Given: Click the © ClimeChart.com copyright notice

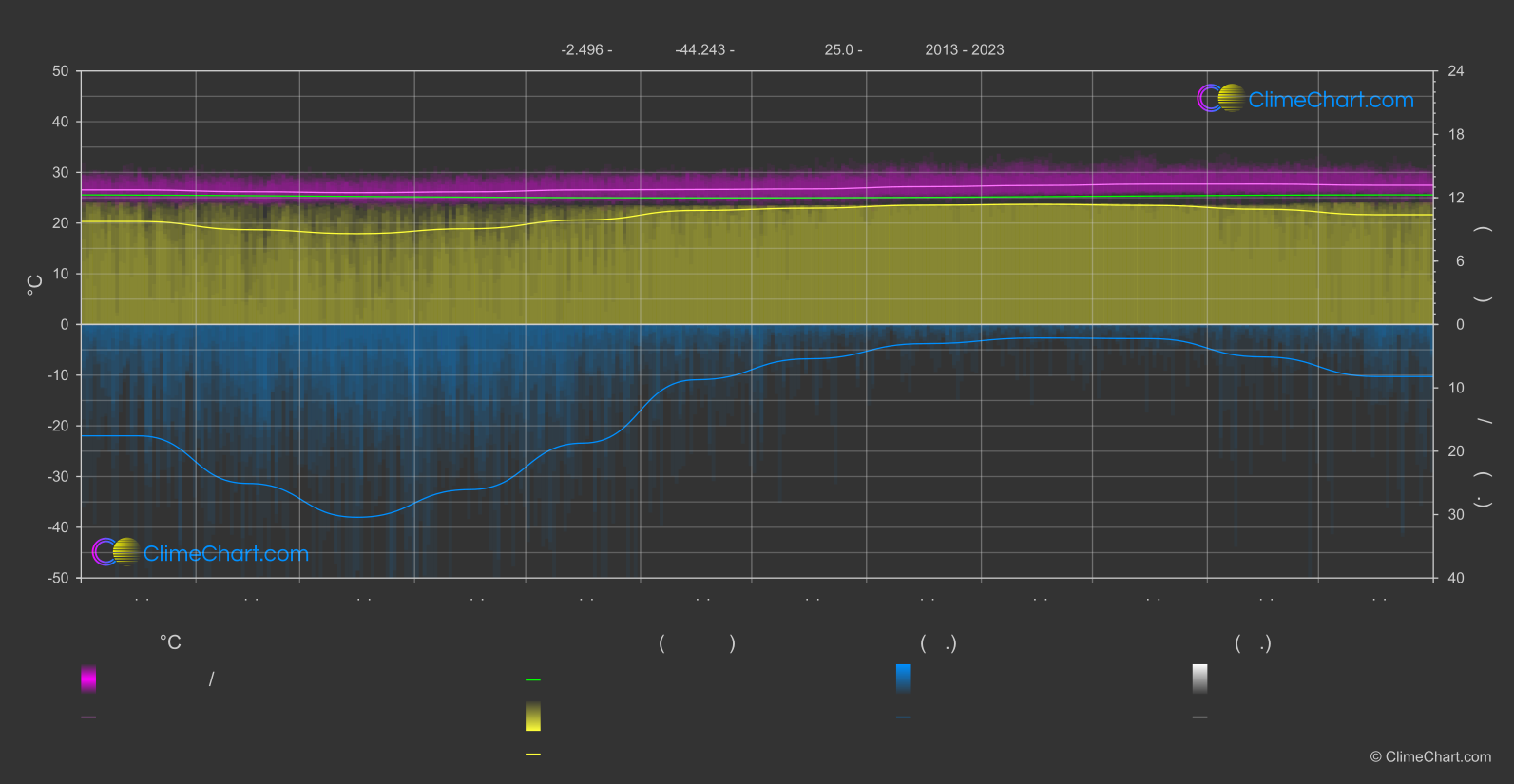Looking at the screenshot, I should [x=1430, y=757].
